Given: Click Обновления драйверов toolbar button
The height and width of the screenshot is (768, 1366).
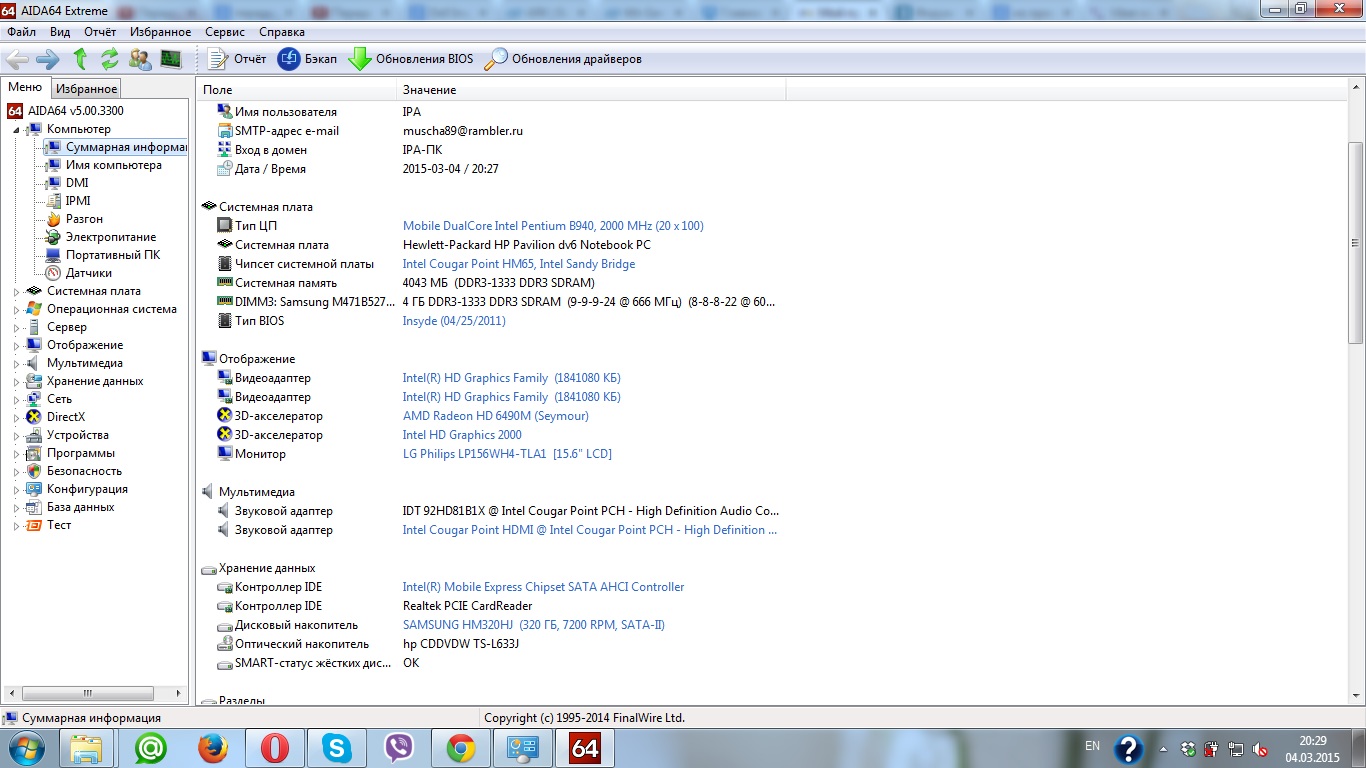Looking at the screenshot, I should (x=563, y=59).
